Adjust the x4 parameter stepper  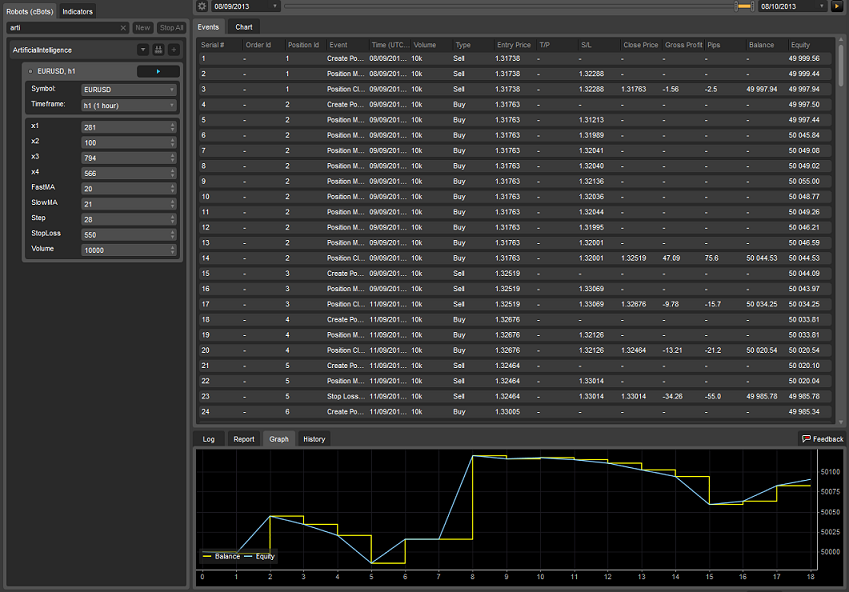173,173
